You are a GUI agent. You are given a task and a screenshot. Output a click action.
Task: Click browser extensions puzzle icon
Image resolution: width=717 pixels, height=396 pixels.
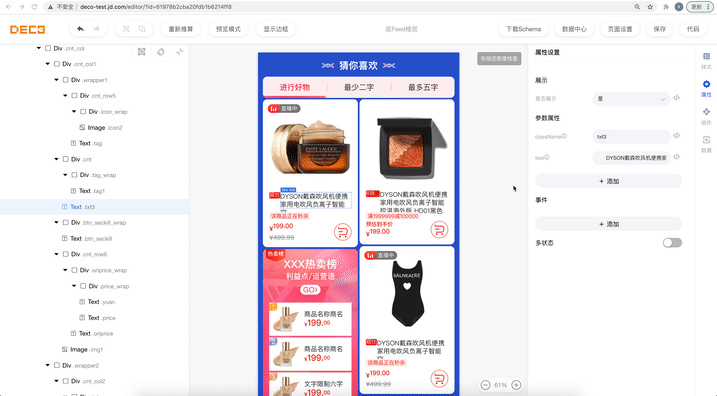click(x=666, y=7)
